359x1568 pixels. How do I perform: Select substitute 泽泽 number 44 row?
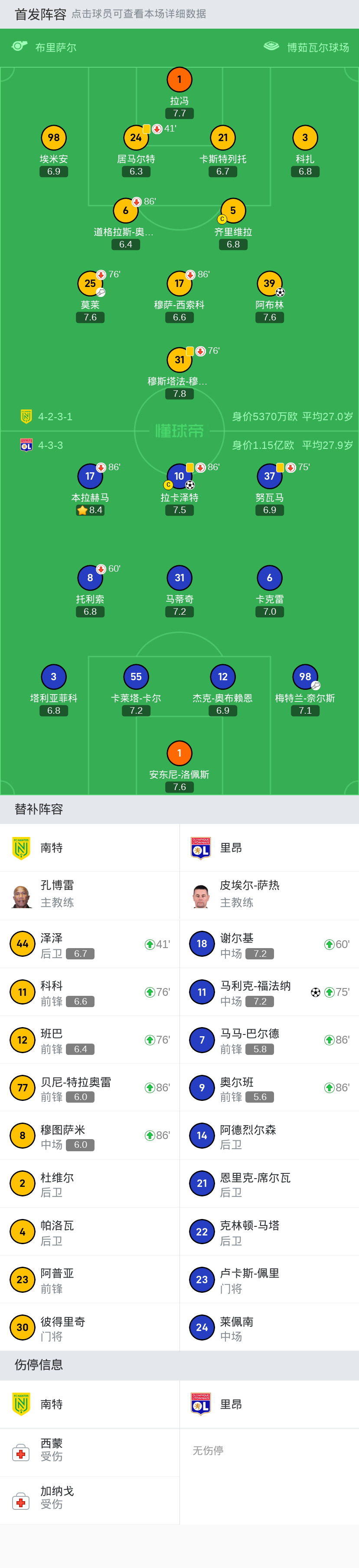tap(90, 944)
